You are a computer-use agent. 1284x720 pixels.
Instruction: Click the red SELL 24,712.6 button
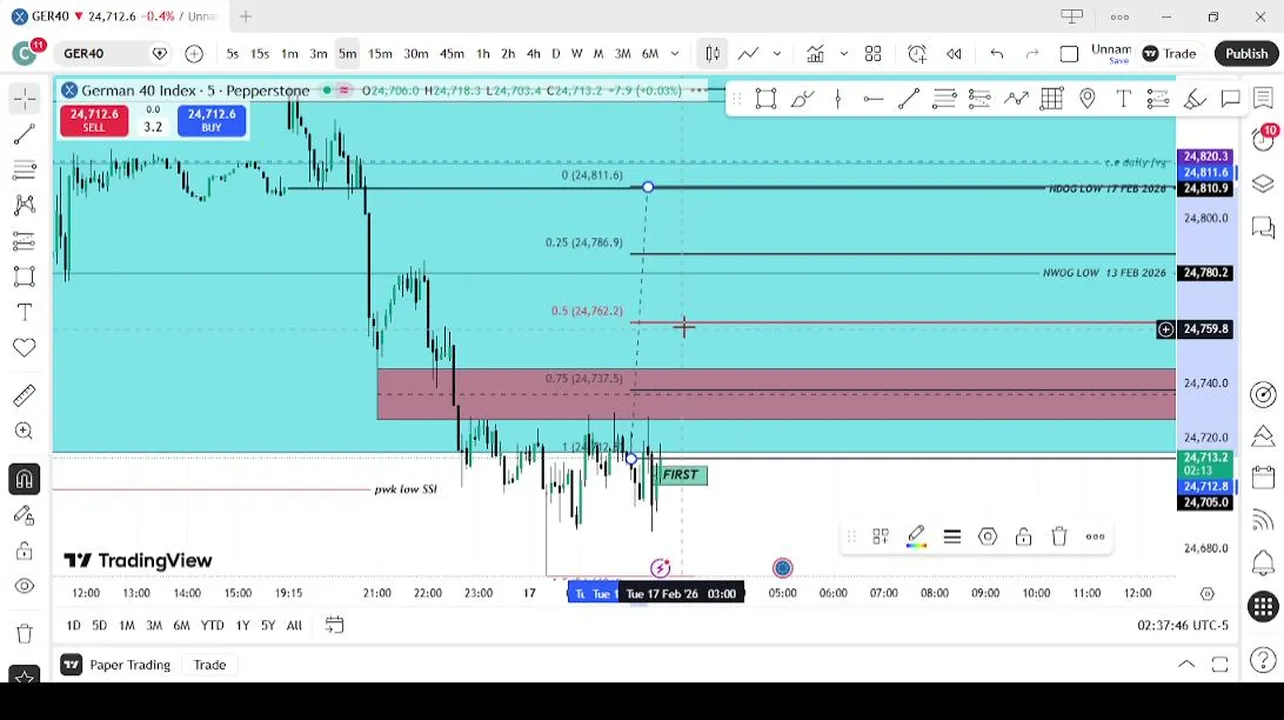tap(93, 120)
